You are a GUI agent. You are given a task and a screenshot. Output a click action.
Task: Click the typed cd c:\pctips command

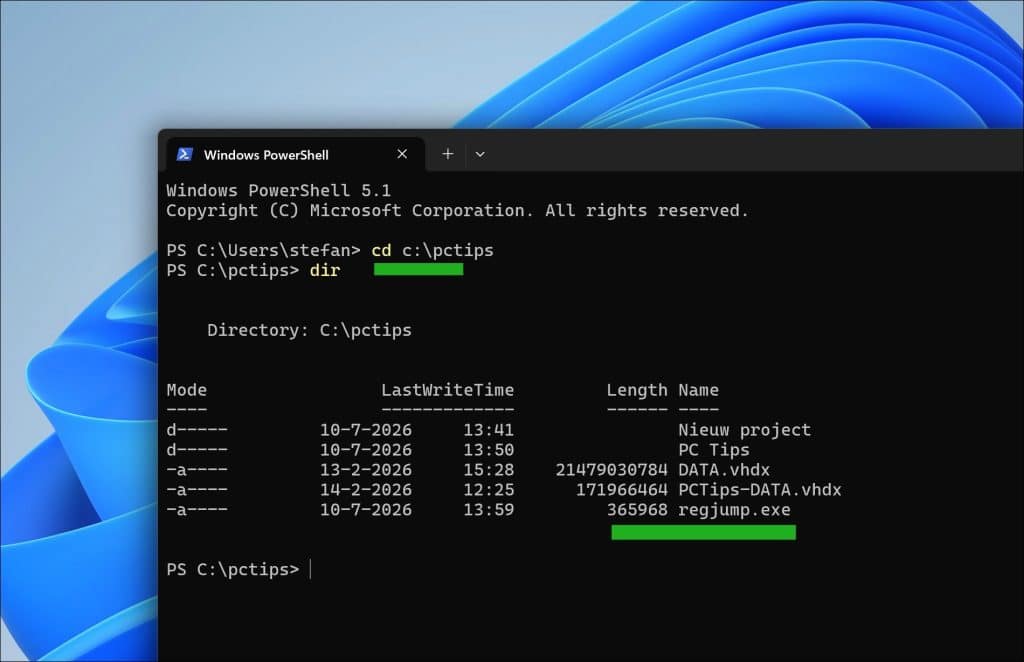432,251
